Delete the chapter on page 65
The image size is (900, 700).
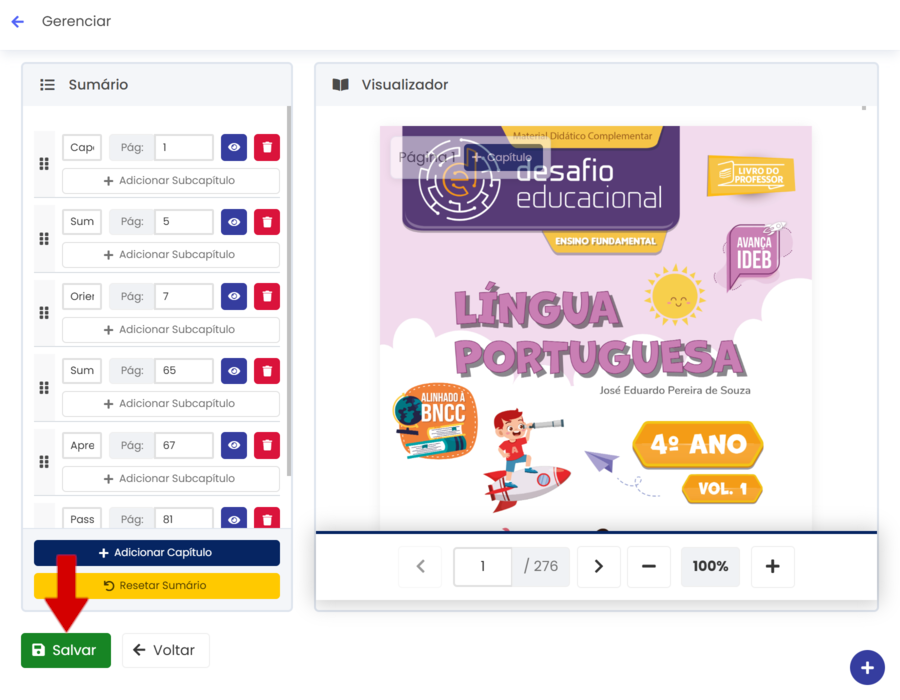[x=267, y=371]
